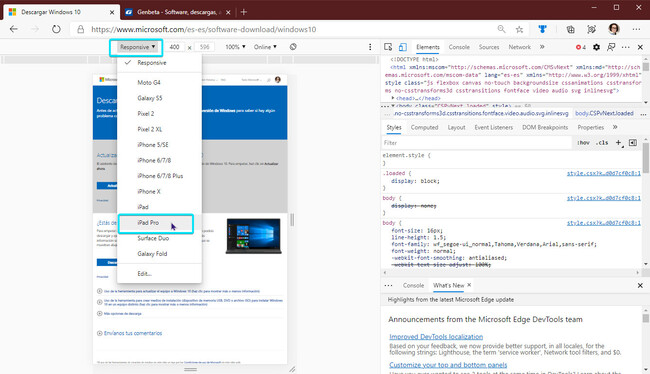Show more Styles pane tabs
Screen dimensions: 650x374
[615, 127]
